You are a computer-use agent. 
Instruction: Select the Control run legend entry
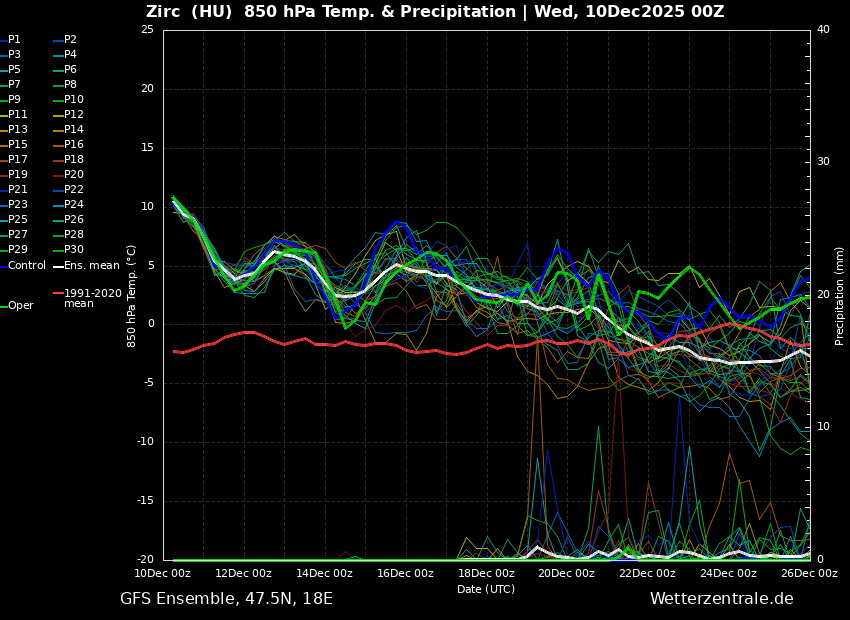tap(26, 266)
